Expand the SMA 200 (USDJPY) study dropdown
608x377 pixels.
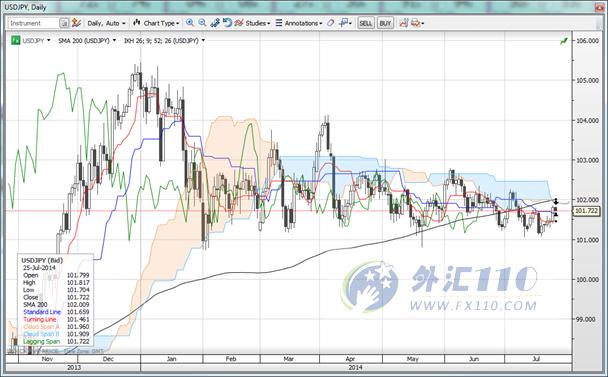pos(87,41)
